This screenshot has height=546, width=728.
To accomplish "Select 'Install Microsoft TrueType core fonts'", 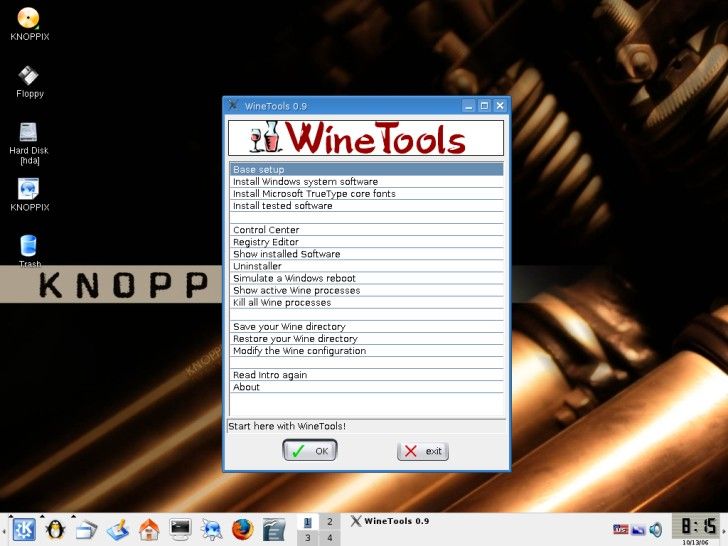I will point(366,194).
